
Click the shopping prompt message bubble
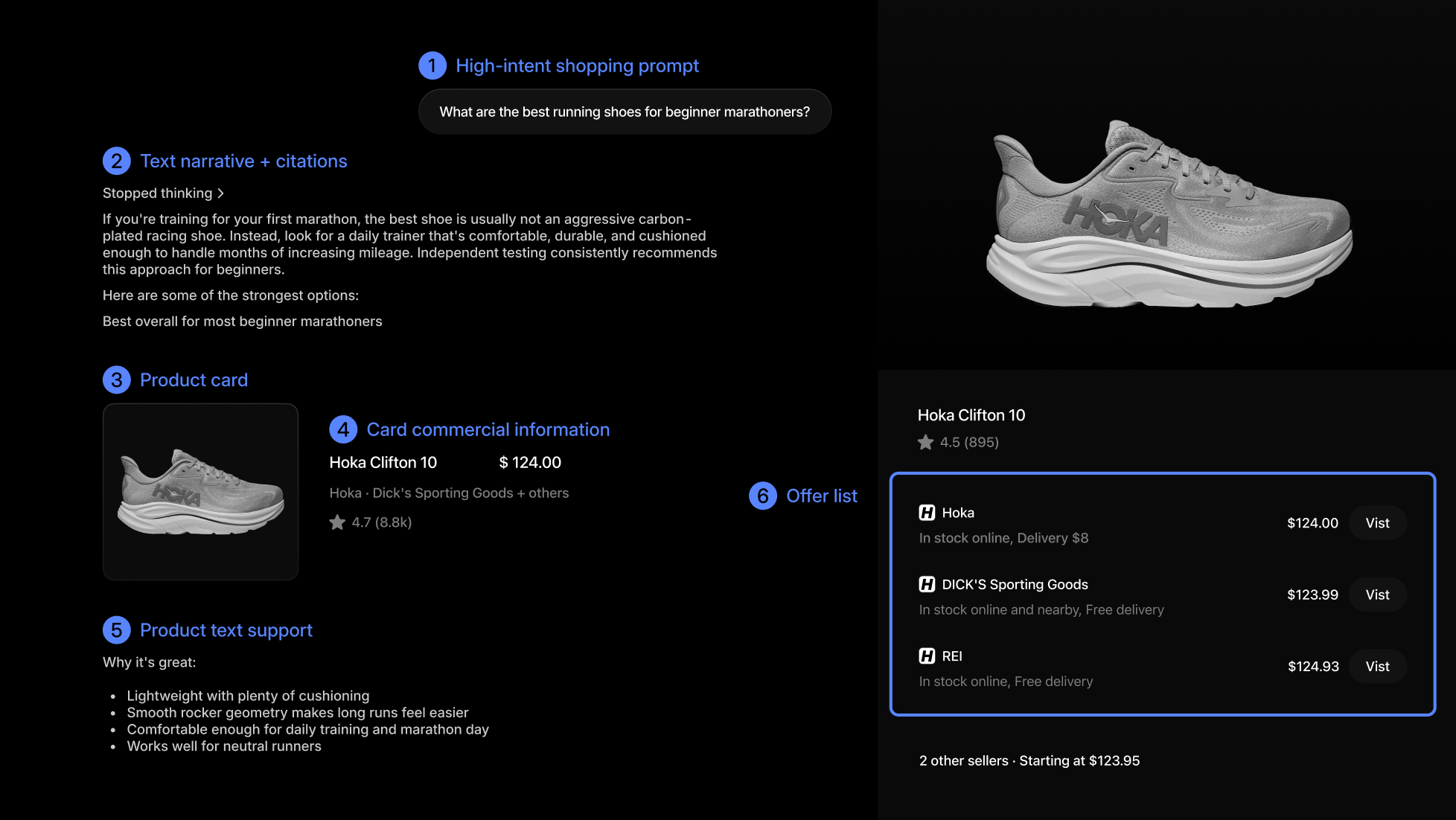point(625,112)
